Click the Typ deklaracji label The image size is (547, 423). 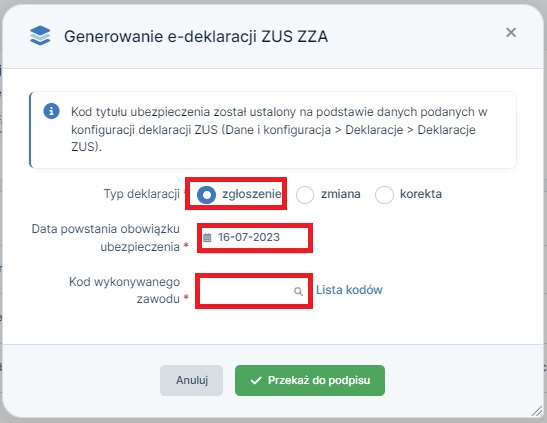(x=142, y=194)
